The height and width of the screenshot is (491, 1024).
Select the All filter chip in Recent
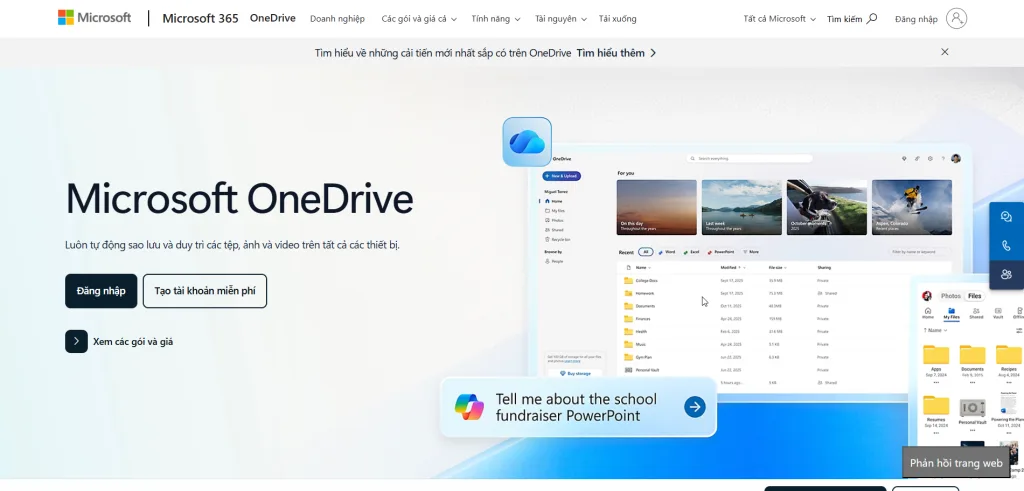point(646,252)
